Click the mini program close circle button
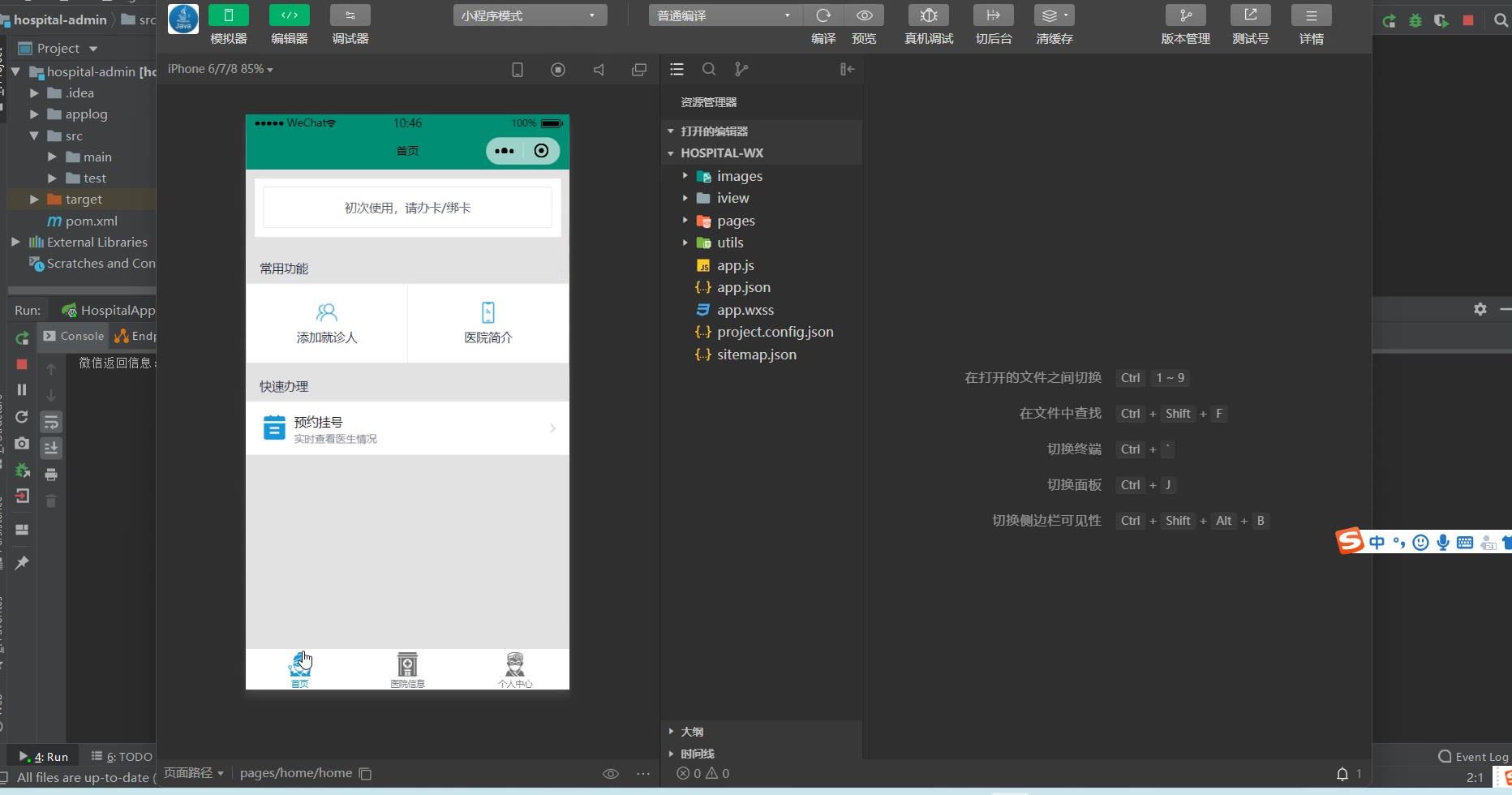Screen dimensions: 1512x795 (x=541, y=151)
